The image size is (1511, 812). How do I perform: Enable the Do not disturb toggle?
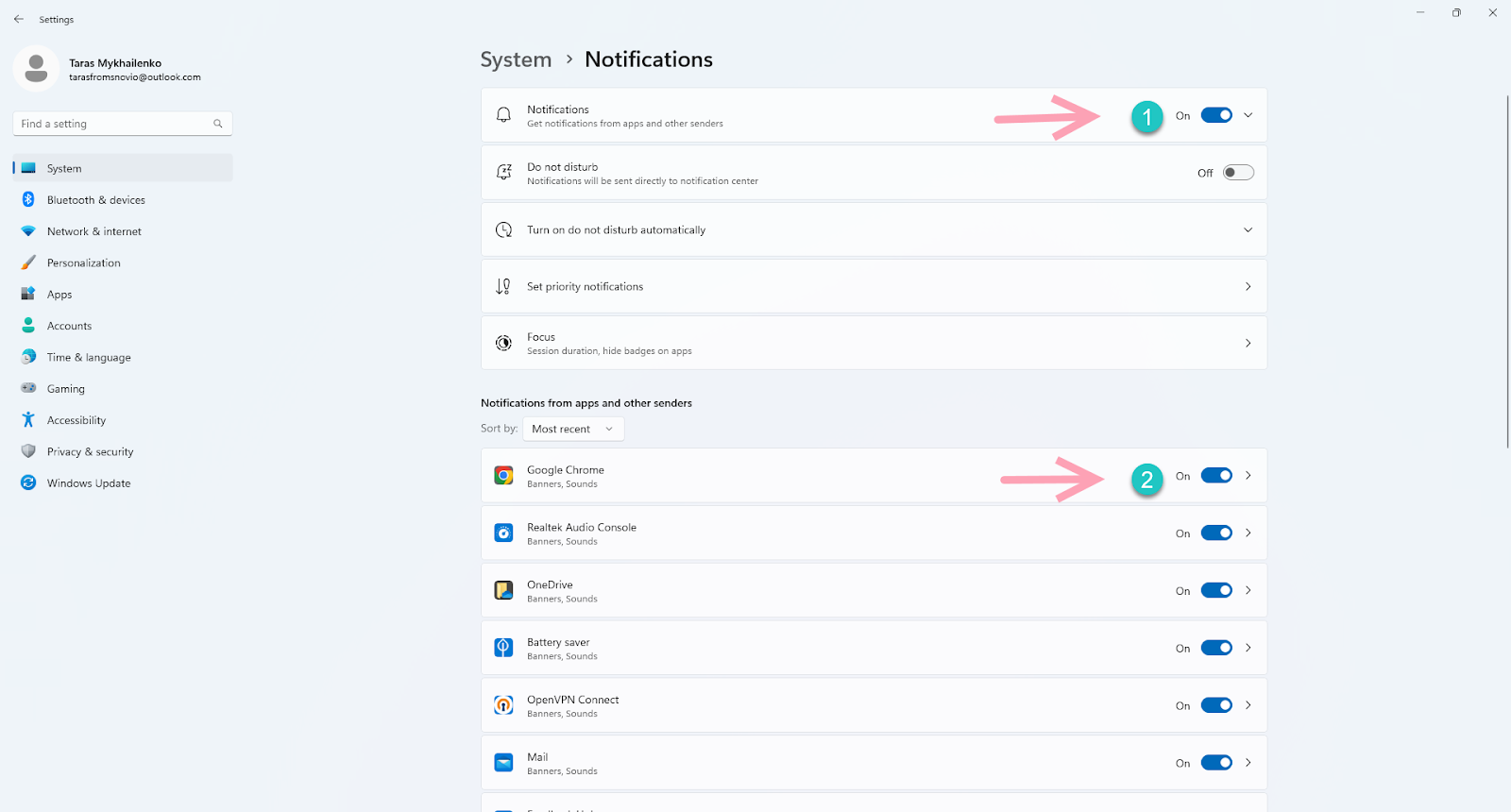click(x=1238, y=173)
